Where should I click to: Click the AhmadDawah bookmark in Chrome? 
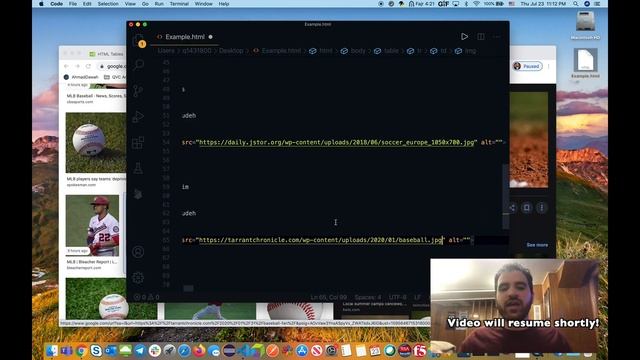pos(81,77)
